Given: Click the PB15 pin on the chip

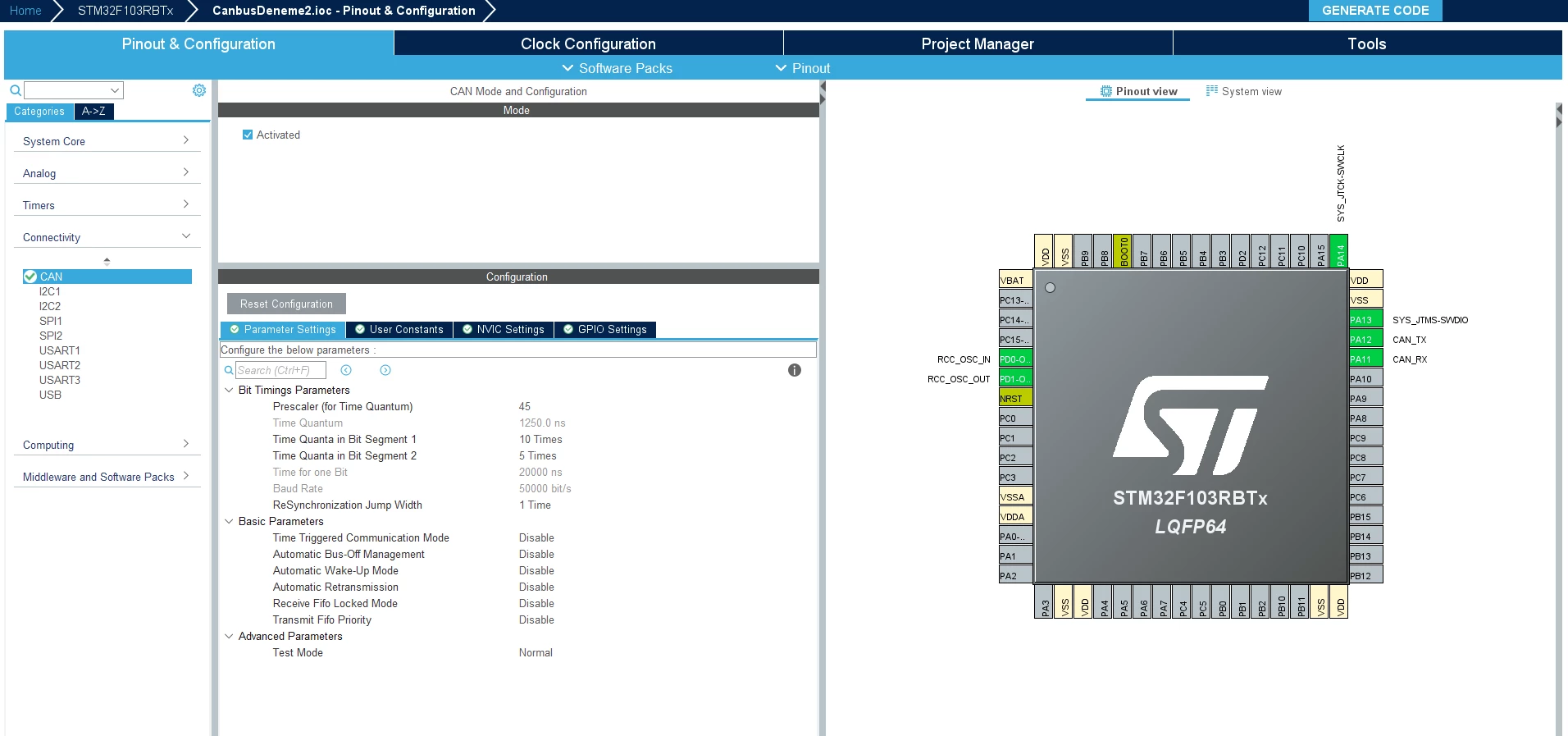Looking at the screenshot, I should pos(1366,516).
